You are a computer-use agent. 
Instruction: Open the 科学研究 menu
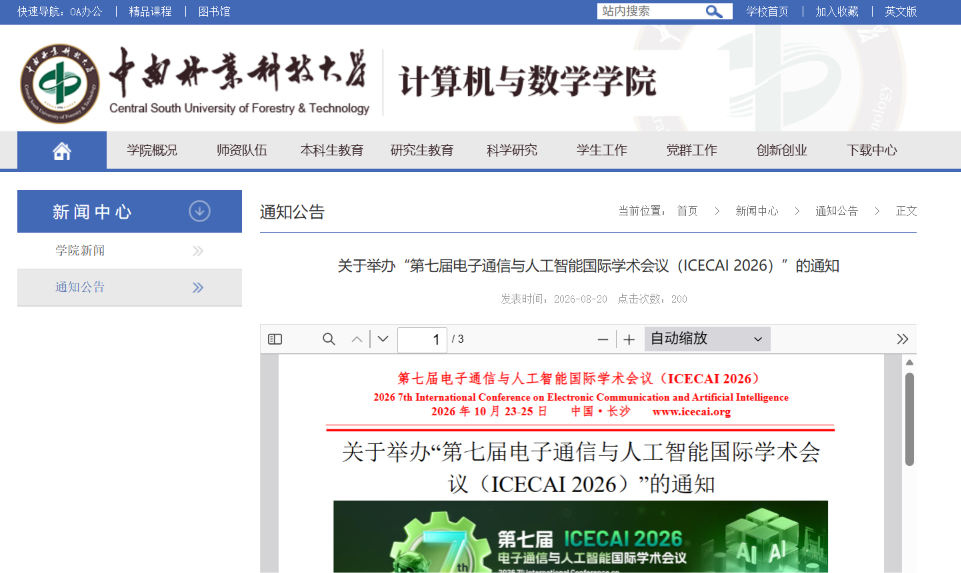(512, 150)
